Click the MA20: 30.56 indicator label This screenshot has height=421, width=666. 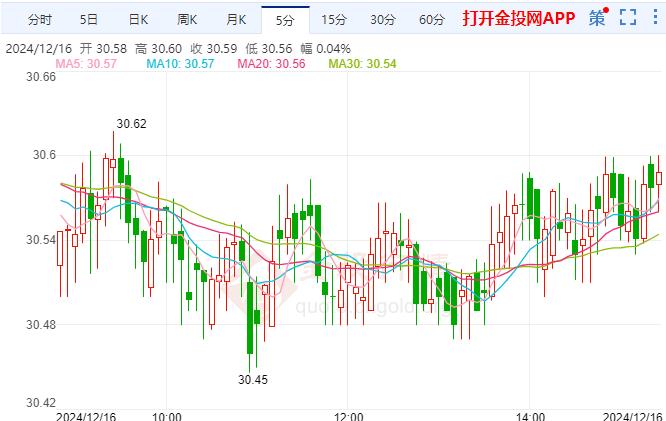tap(271, 64)
